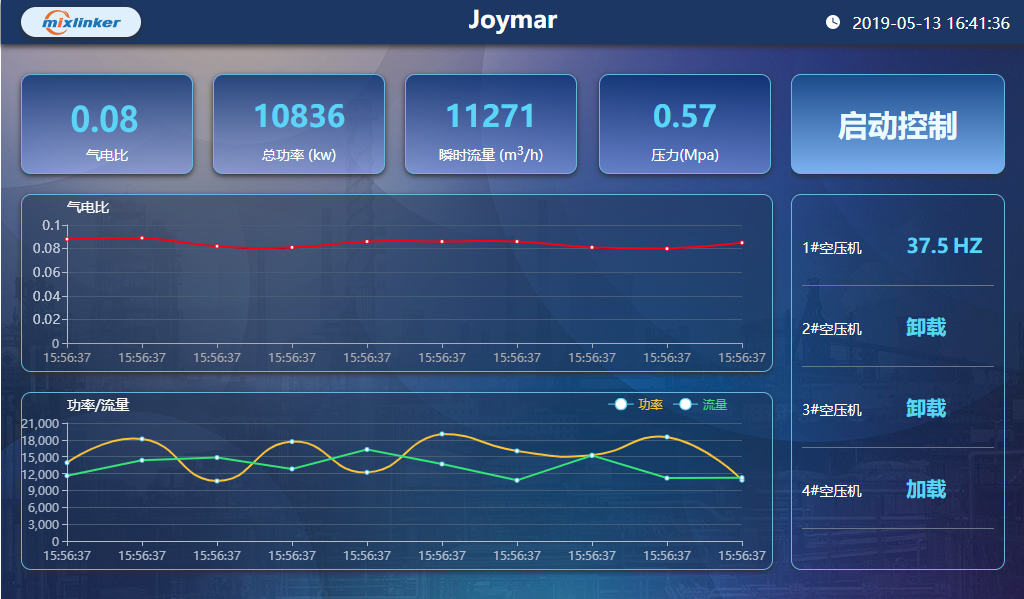
Task: Toggle the 功率 legend series marker
Action: (621, 405)
